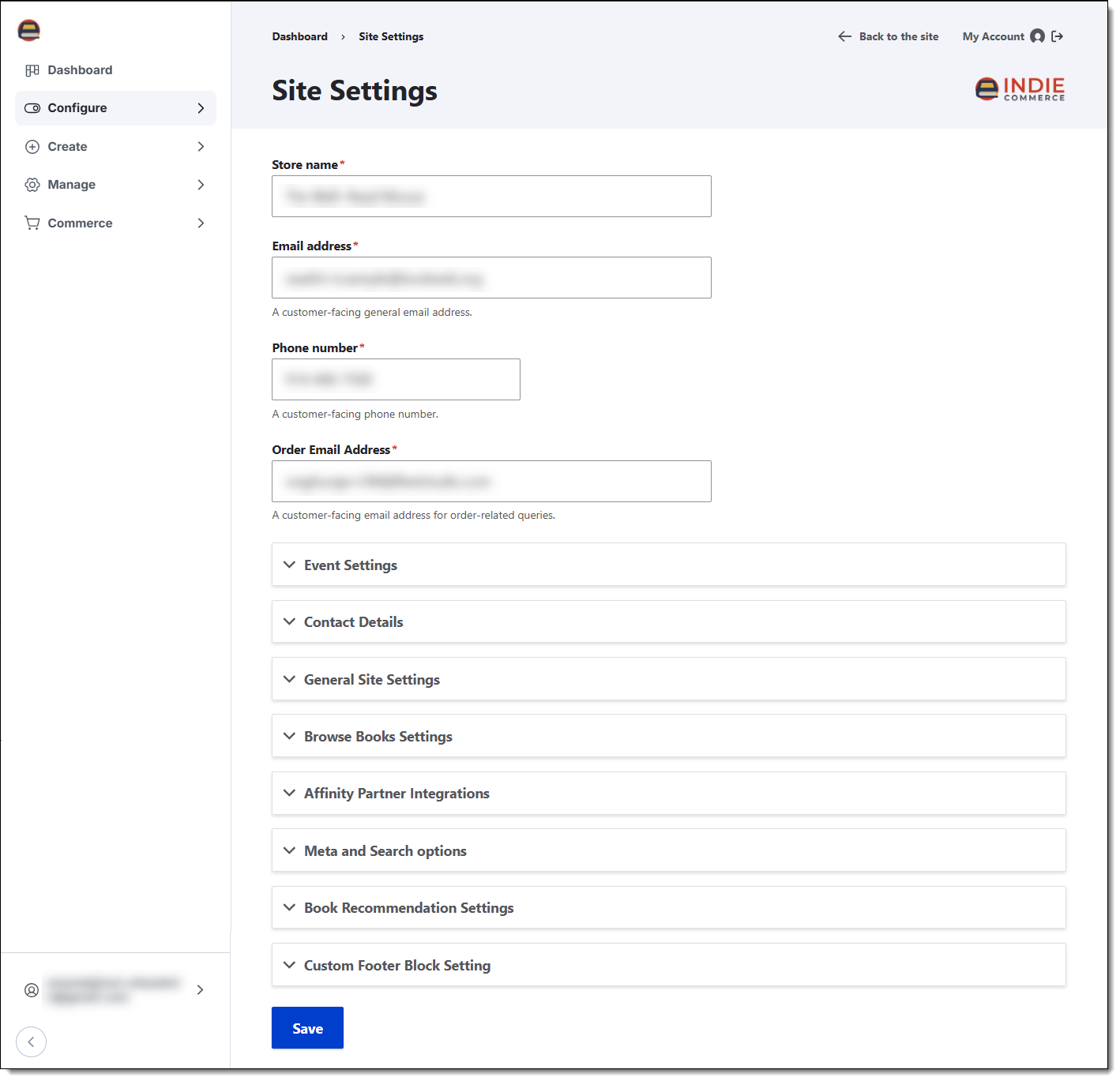Screen dimensions: 1120x1081
Task: Open the user account chevron in sidebar
Action: point(201,990)
